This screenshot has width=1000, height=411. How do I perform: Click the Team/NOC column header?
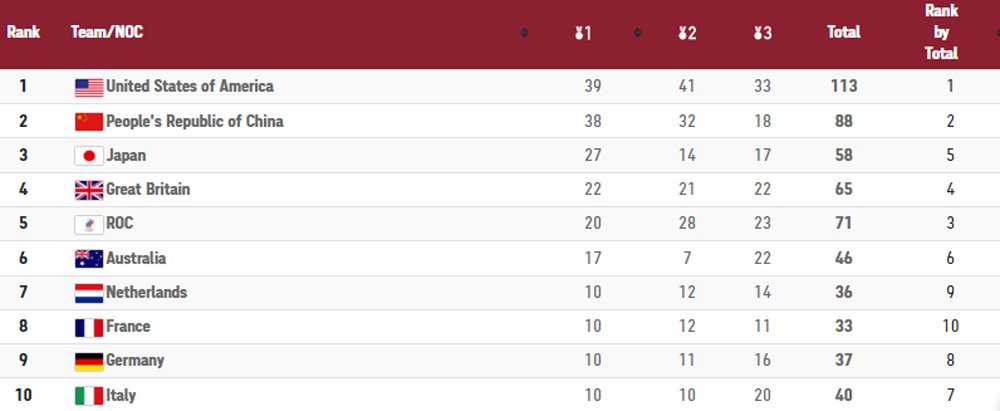[107, 33]
